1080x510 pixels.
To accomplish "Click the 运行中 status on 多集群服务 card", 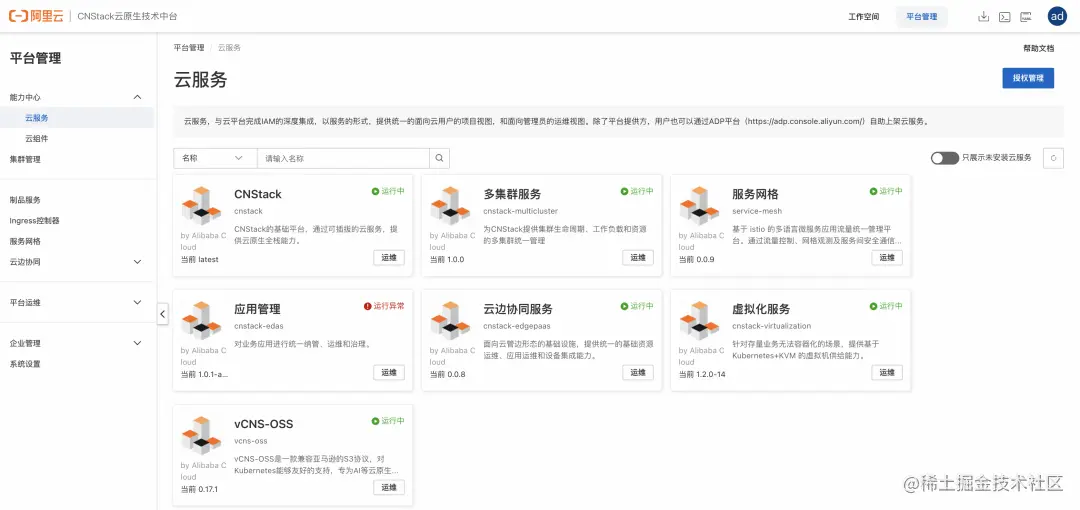I will (637, 191).
